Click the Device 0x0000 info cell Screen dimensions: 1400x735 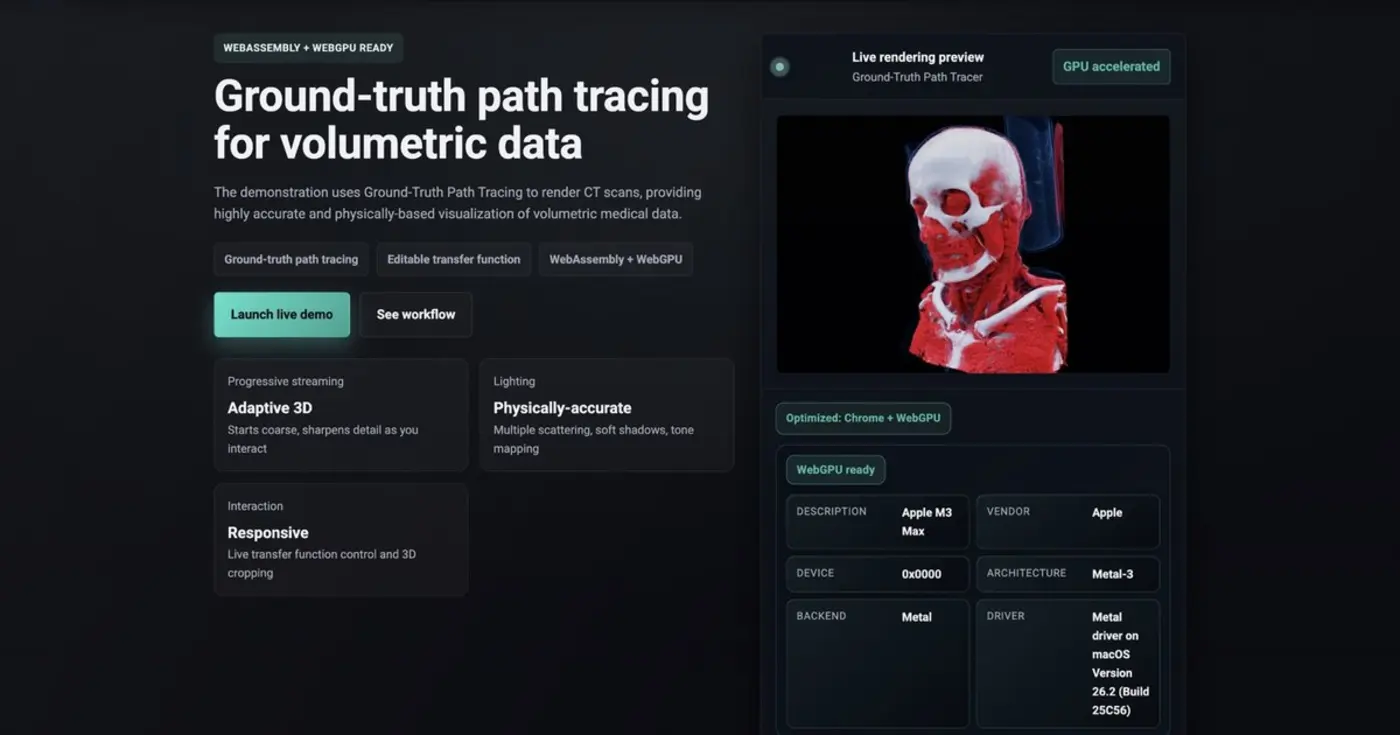click(x=877, y=574)
